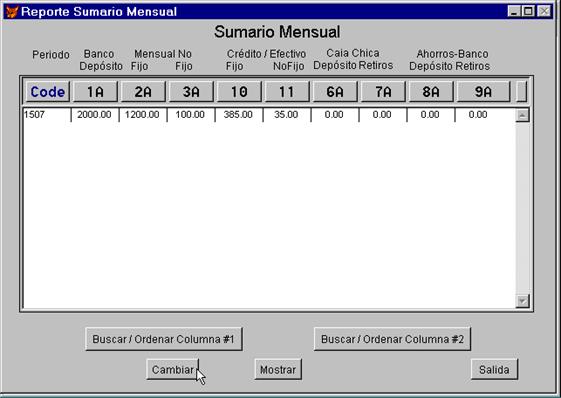561x398 pixels.
Task: Click the 100.00 value cell
Action: click(191, 115)
